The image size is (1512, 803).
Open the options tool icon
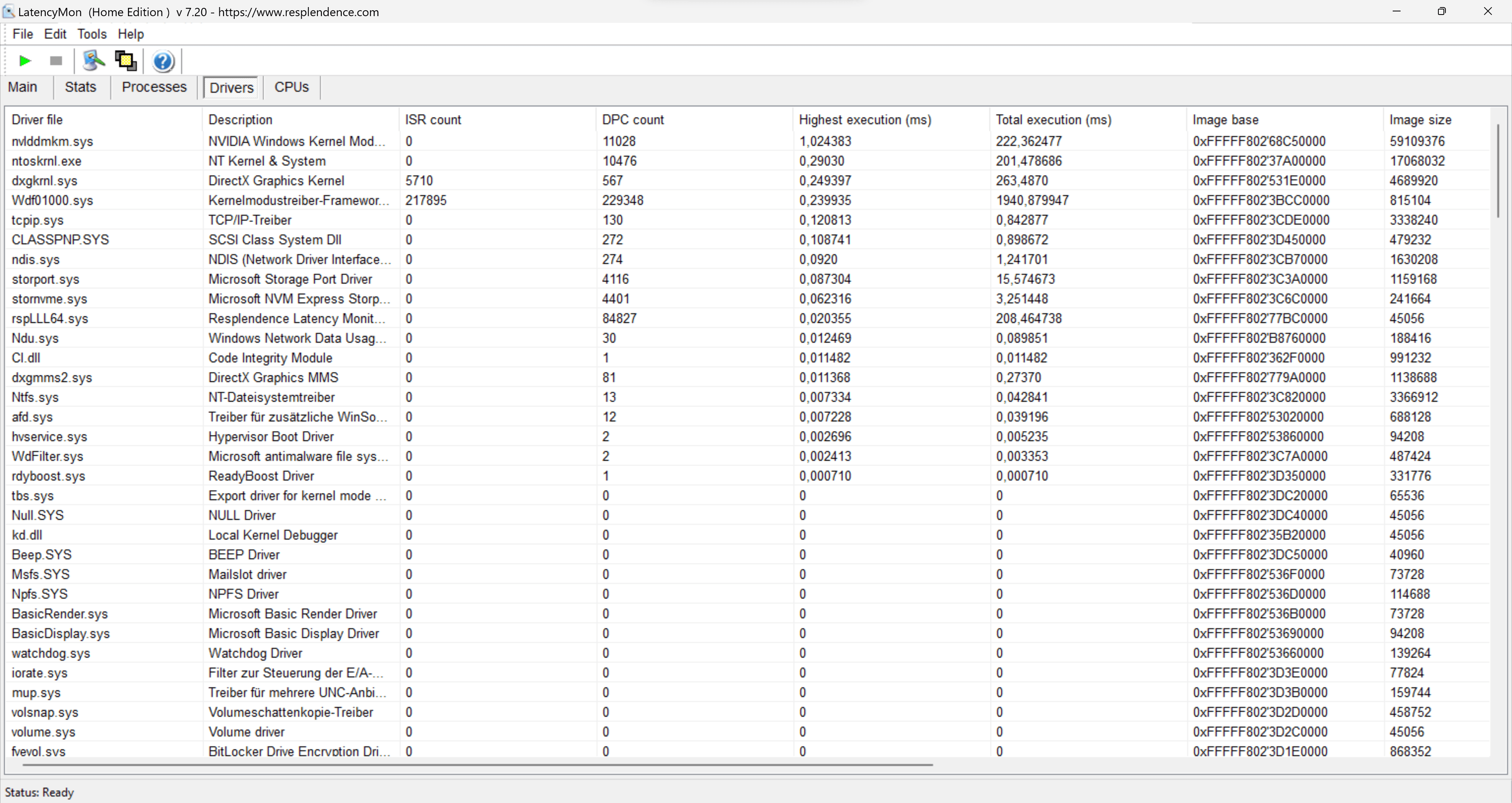tap(93, 61)
